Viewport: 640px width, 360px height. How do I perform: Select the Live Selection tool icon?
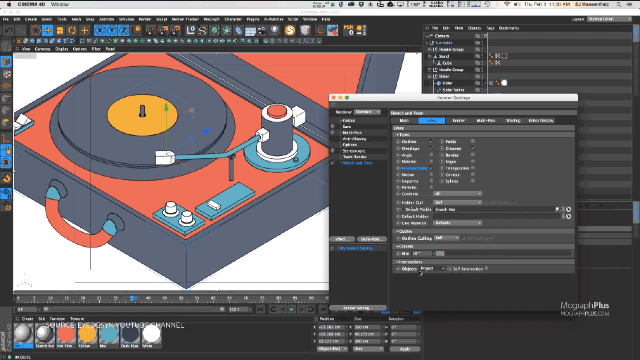pyautogui.click(x=36, y=30)
